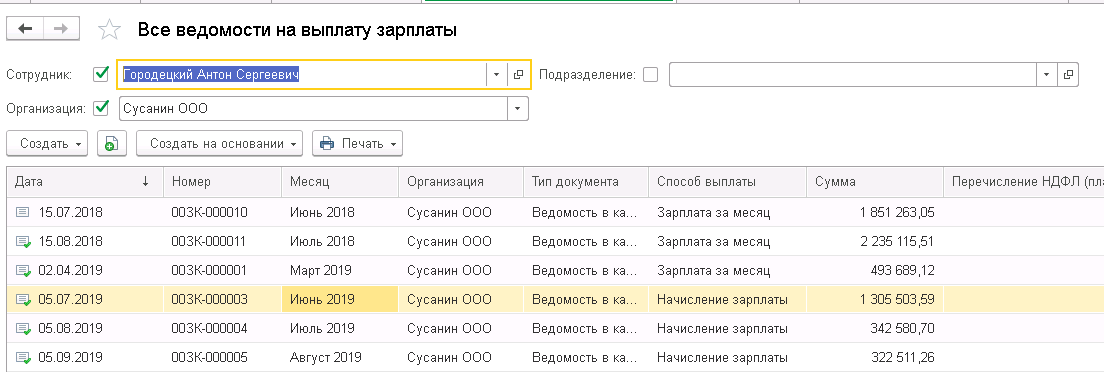The height and width of the screenshot is (372, 1104).
Task: Expand the Организация dropdown with Сусанин ООО
Action: (x=518, y=108)
